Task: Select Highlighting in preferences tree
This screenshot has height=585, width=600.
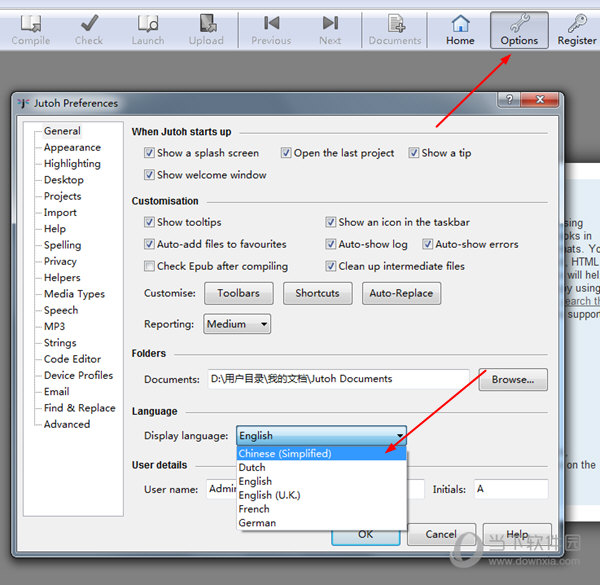Action: (72, 164)
